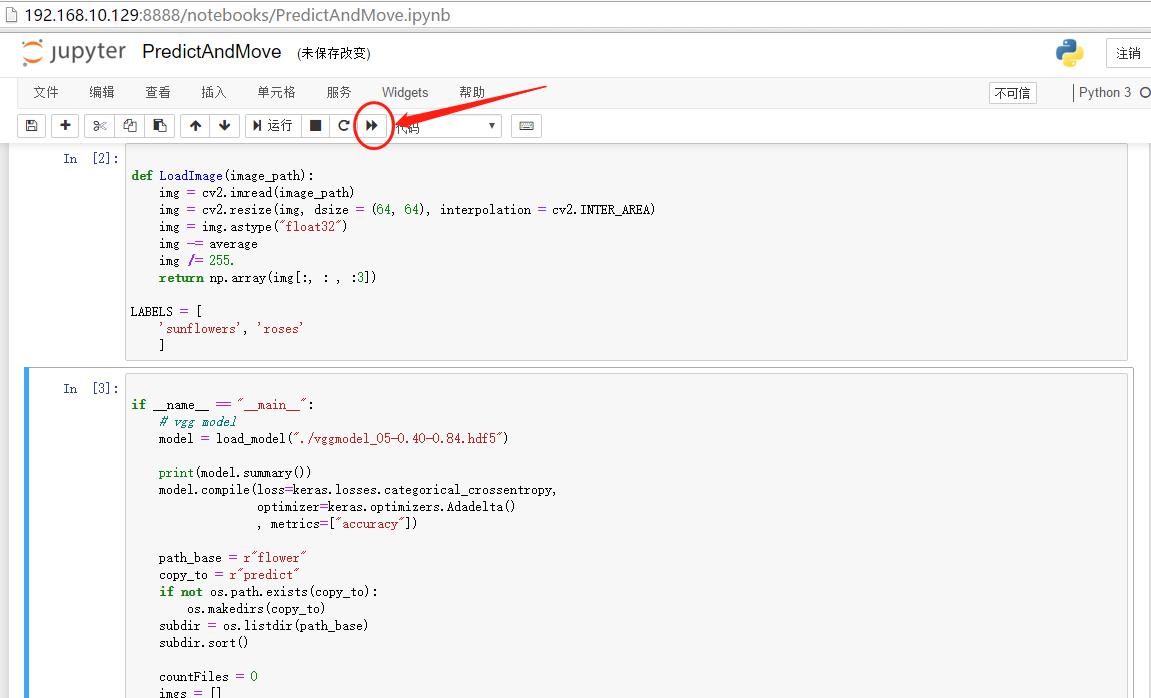Click the 注销 logout button
This screenshot has width=1151, height=698.
coord(1128,53)
